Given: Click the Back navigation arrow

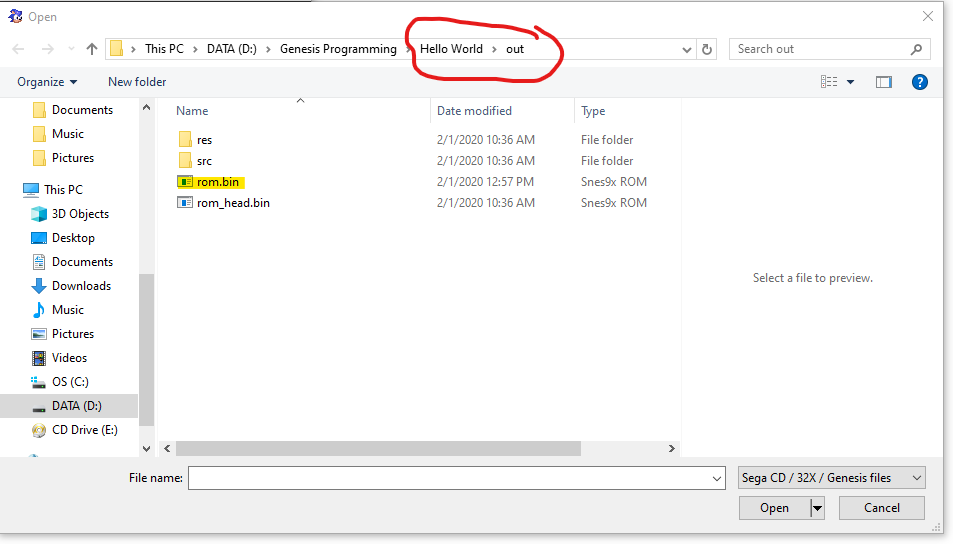Looking at the screenshot, I should (19, 49).
